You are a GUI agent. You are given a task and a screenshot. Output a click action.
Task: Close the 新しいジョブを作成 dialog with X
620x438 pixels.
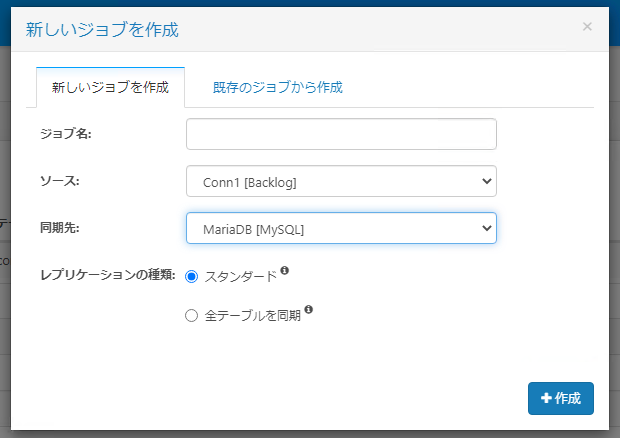click(x=587, y=27)
